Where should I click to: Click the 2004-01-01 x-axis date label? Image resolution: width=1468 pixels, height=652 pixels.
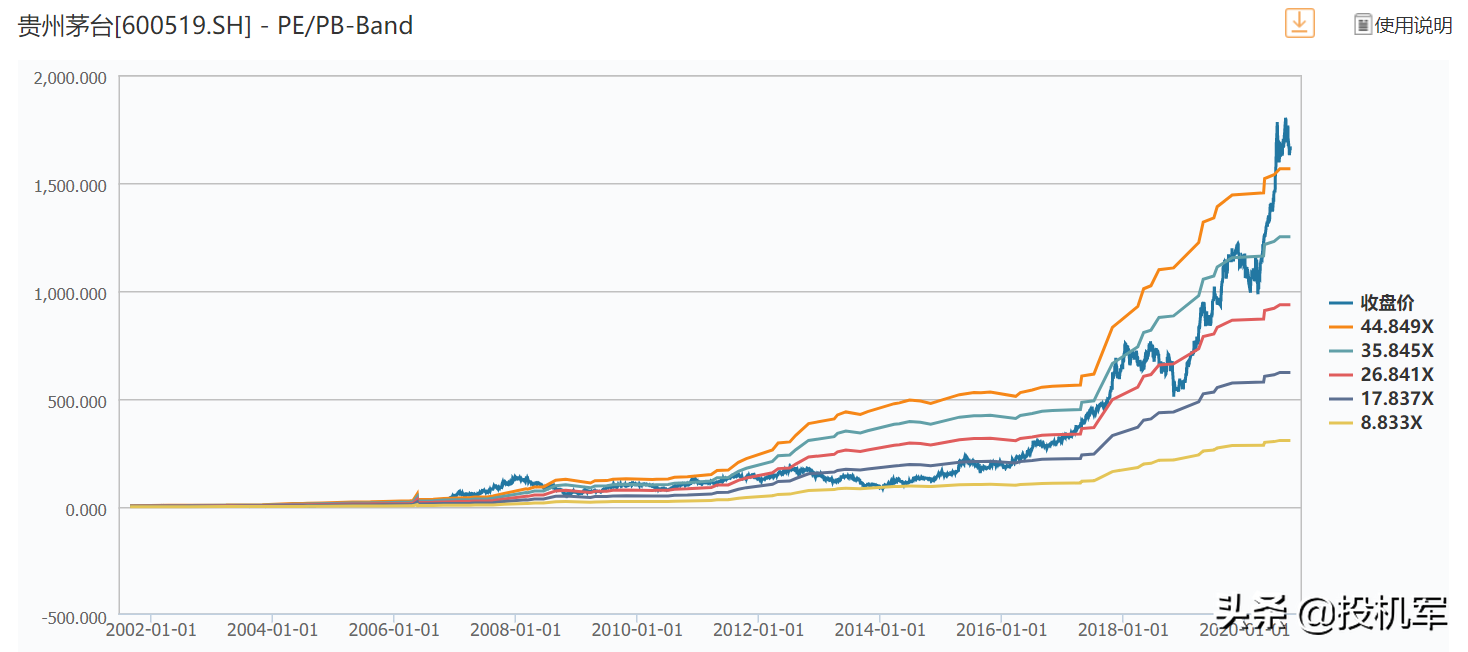pyautogui.click(x=272, y=630)
